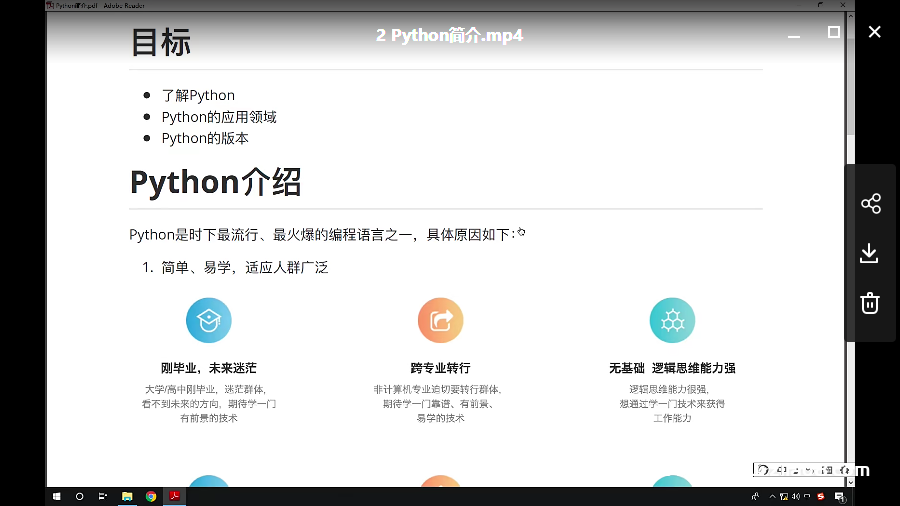
Task: Switch to Google Chrome on the taskbar
Action: coord(151,496)
